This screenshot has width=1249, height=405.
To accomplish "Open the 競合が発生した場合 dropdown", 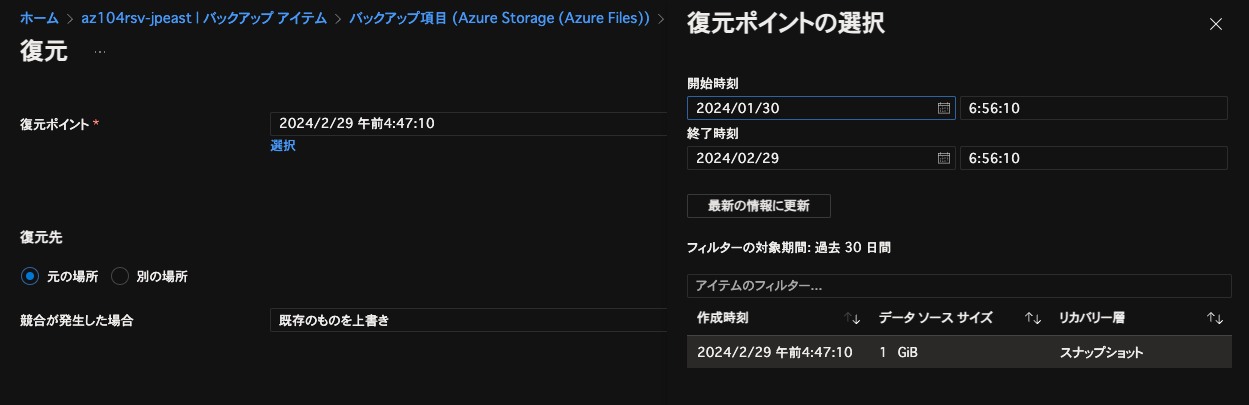I will tap(468, 320).
